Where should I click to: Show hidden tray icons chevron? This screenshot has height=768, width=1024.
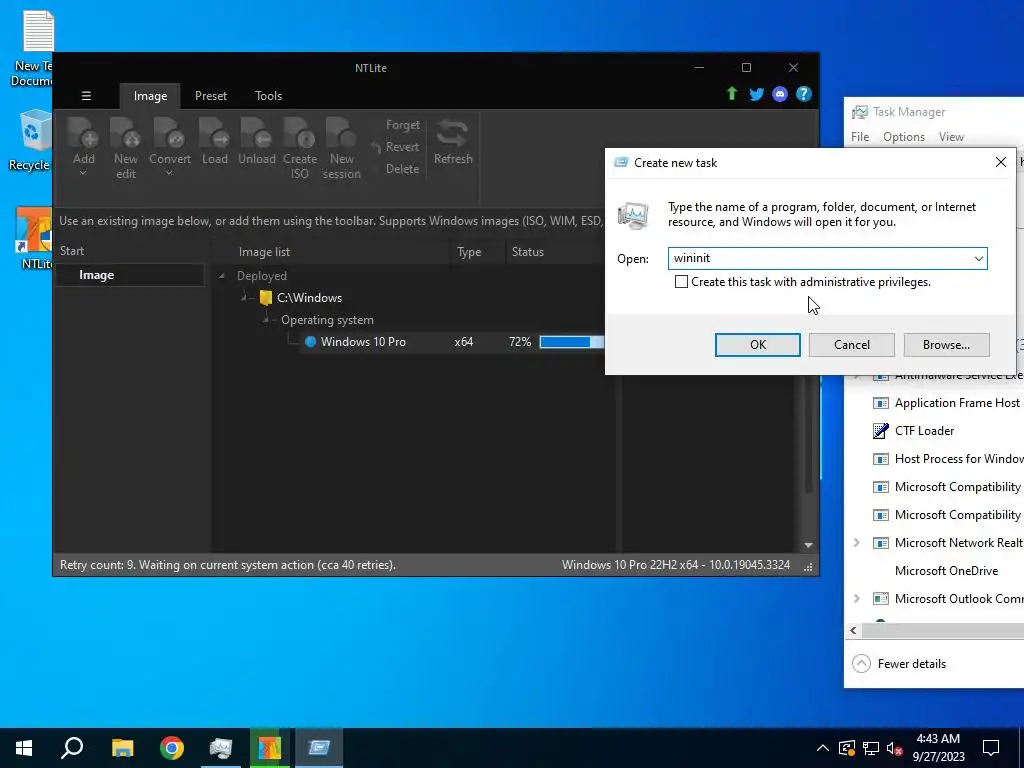pos(823,748)
